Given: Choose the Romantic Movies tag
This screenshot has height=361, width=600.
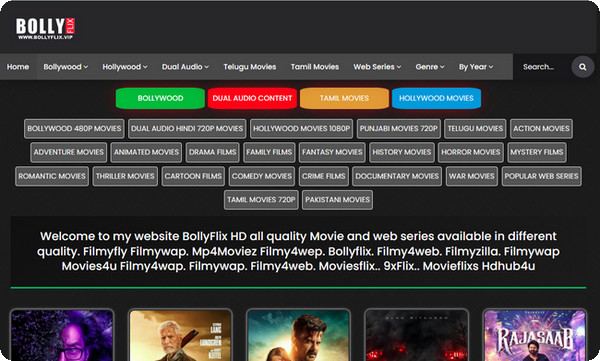Looking at the screenshot, I should coord(52,176).
